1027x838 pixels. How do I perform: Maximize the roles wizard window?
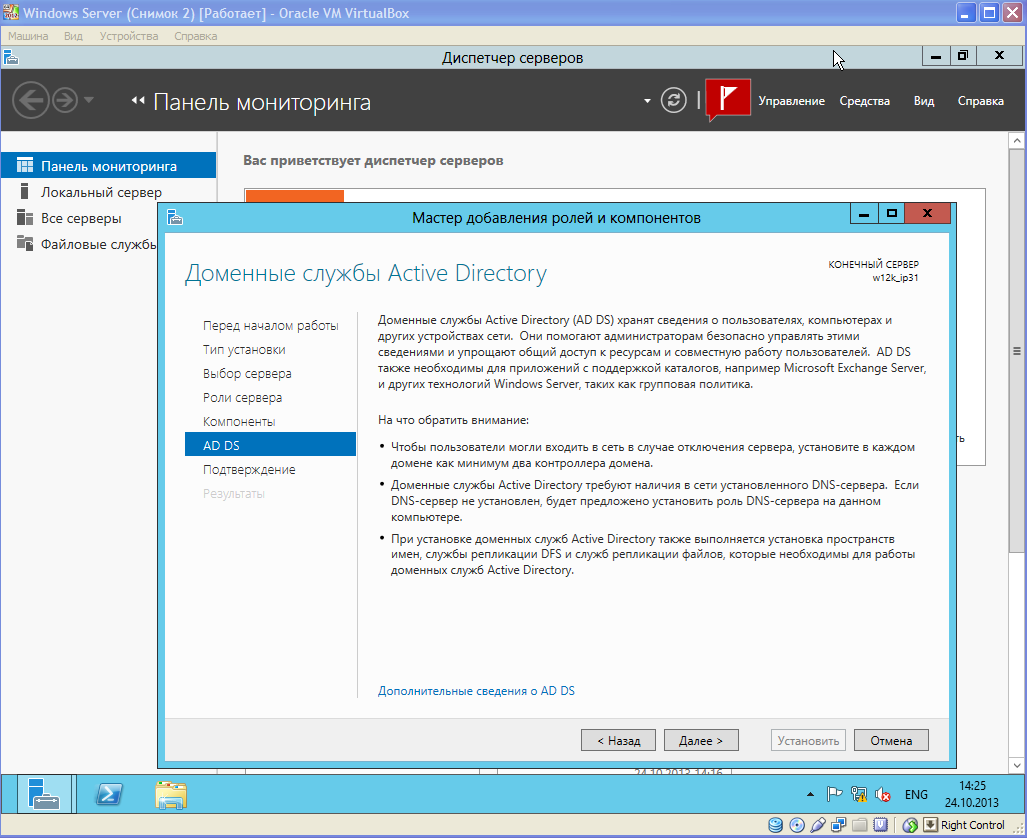tap(891, 213)
